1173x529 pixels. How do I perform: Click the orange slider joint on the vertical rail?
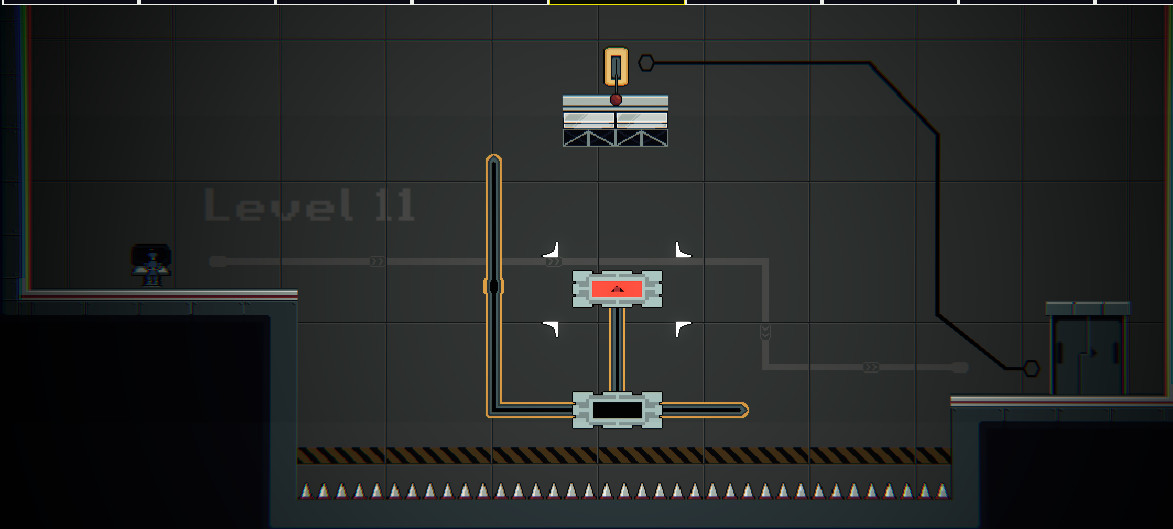tap(492, 287)
